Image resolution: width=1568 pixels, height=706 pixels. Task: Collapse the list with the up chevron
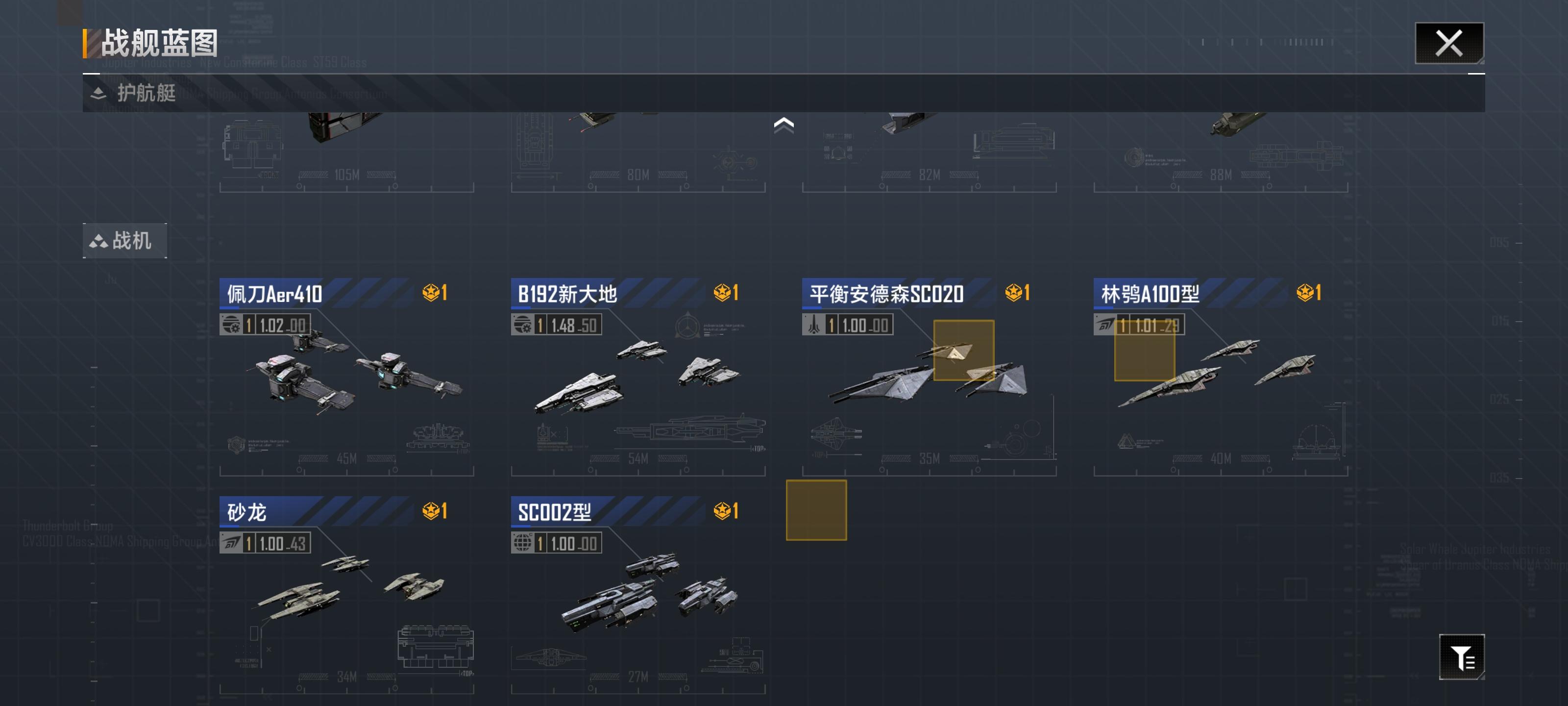[x=784, y=125]
